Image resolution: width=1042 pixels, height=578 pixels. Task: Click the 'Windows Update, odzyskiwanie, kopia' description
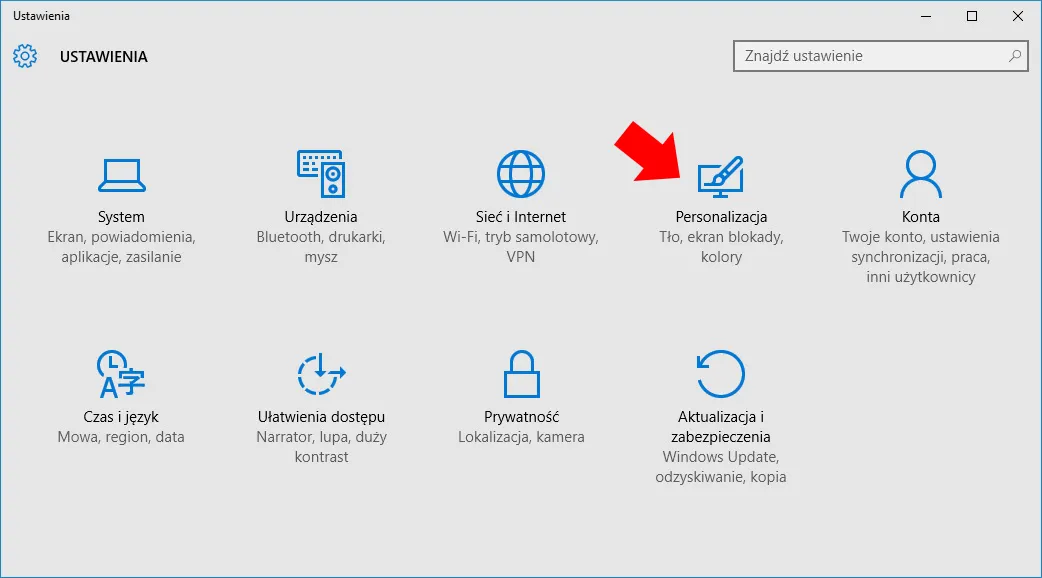click(x=721, y=467)
